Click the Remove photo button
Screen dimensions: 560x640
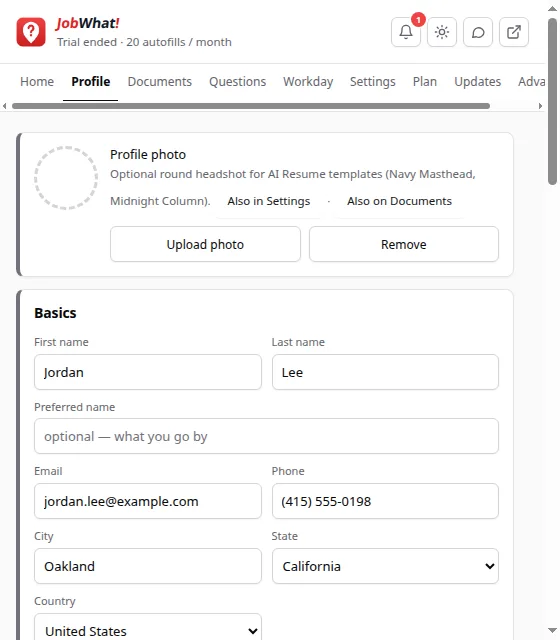[404, 244]
